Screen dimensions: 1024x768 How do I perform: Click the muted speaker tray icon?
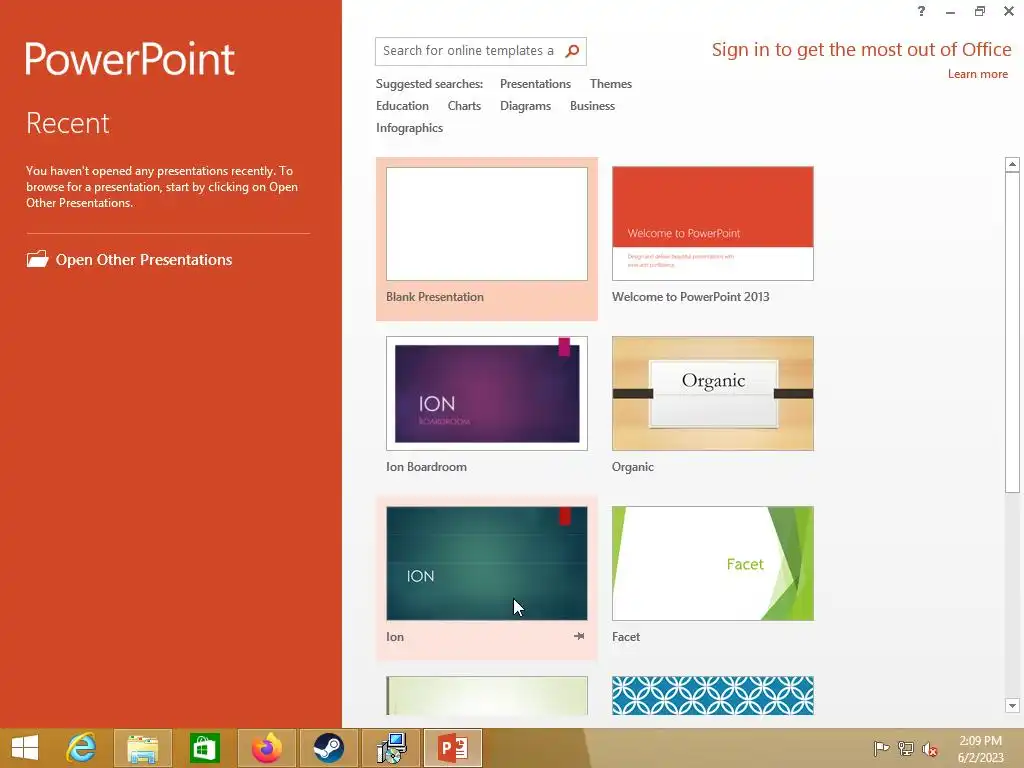point(929,749)
